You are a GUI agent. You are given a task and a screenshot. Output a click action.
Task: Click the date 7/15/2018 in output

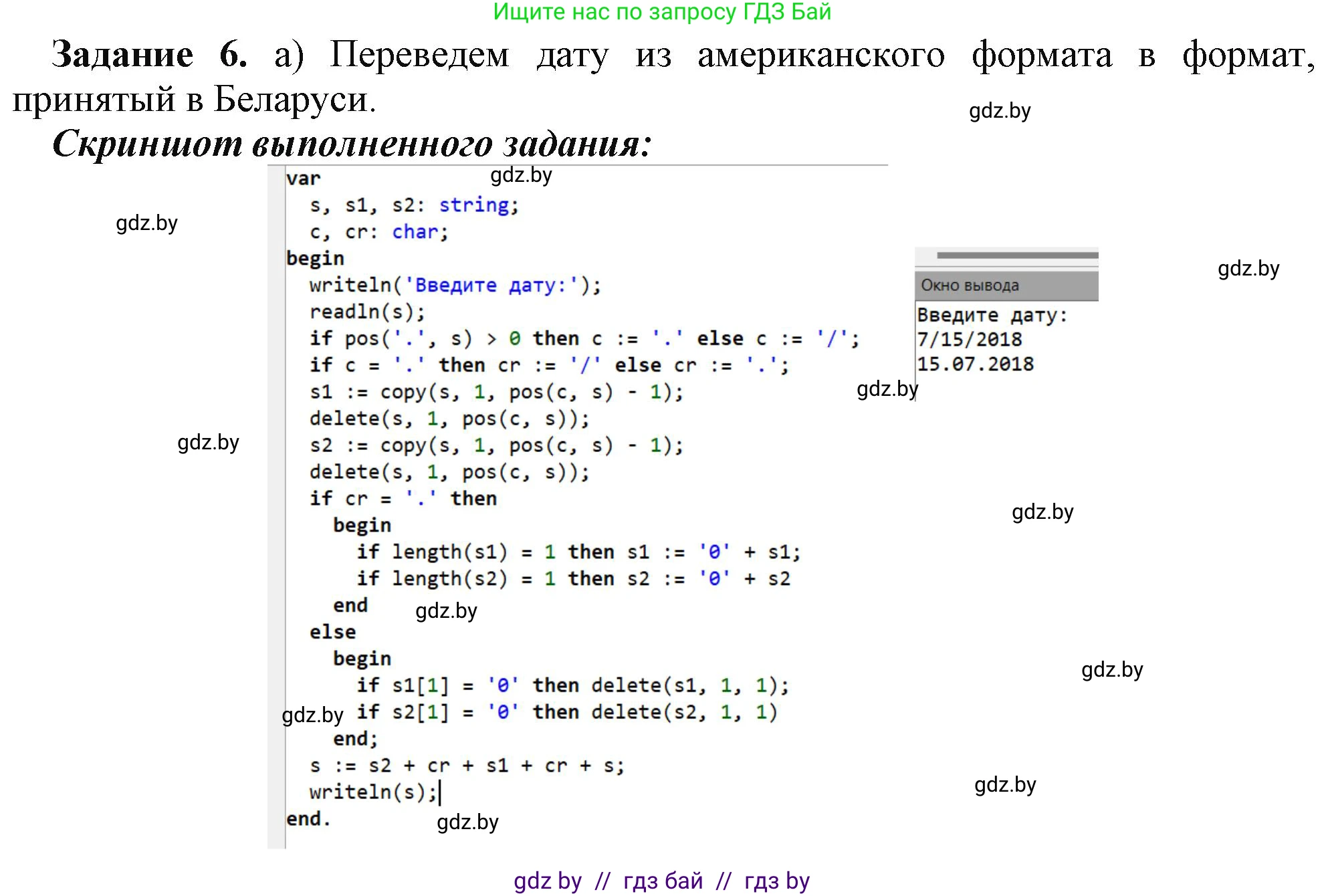pos(970,340)
